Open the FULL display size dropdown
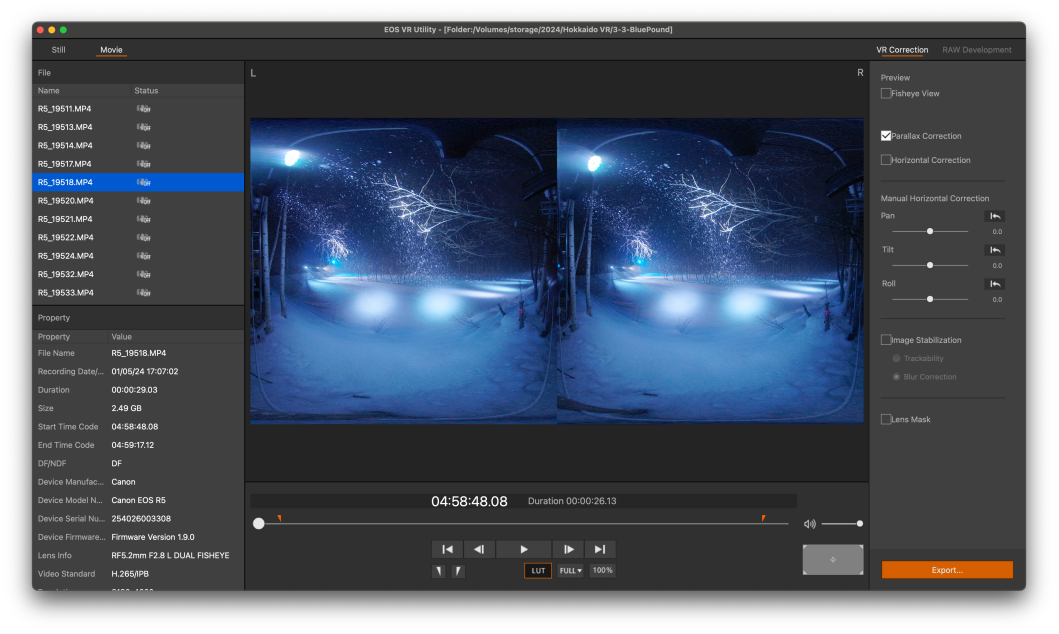This screenshot has width=1059, height=634. [x=571, y=571]
